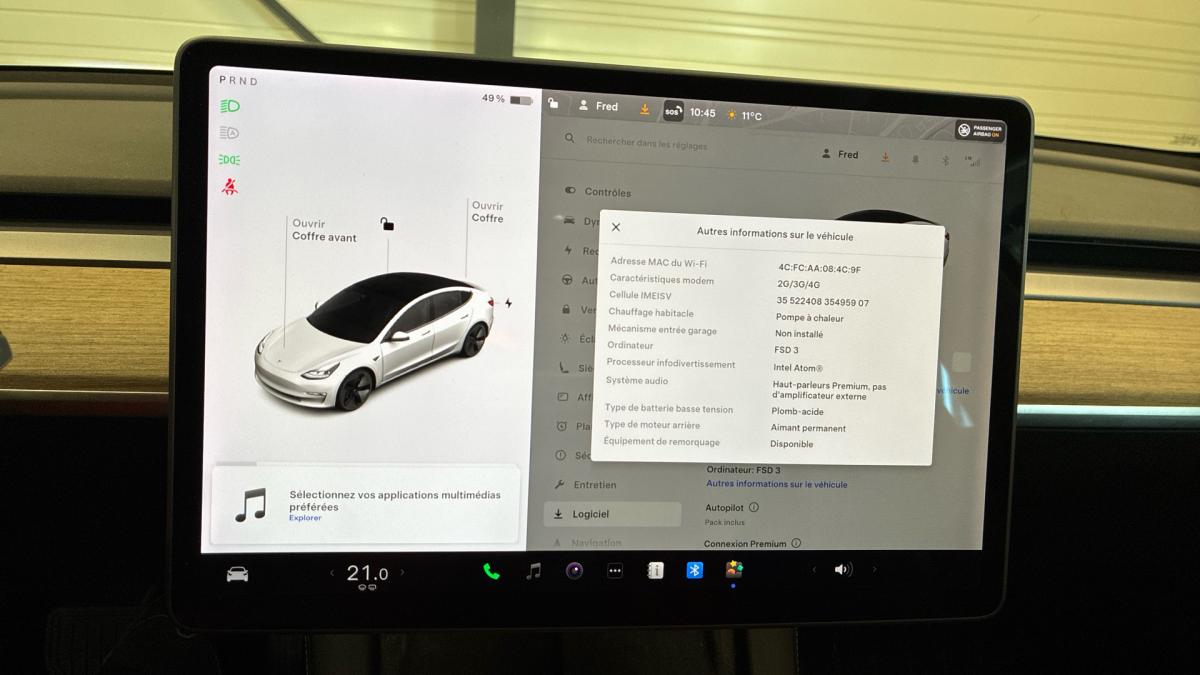Screen dimensions: 1200x675
Task: Tap the SOS emergency icon
Action: tap(673, 111)
